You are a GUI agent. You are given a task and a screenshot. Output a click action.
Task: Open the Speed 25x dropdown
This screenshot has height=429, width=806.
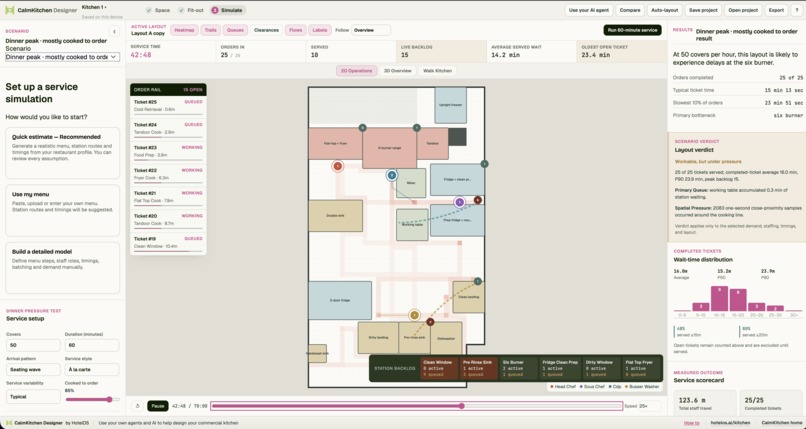tap(648, 406)
